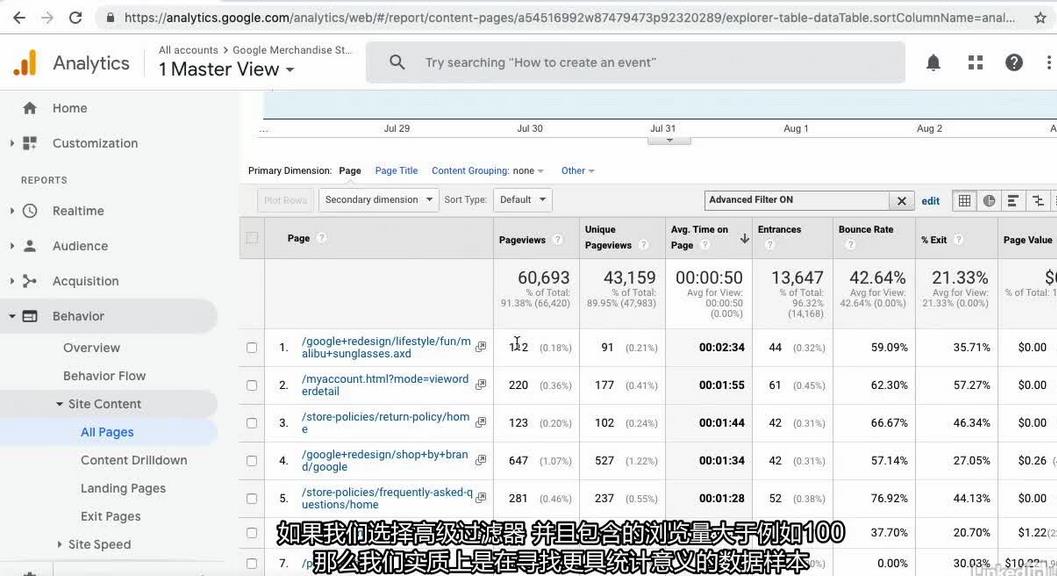
Task: Open Content Grouping none dropdown
Action: click(x=487, y=171)
